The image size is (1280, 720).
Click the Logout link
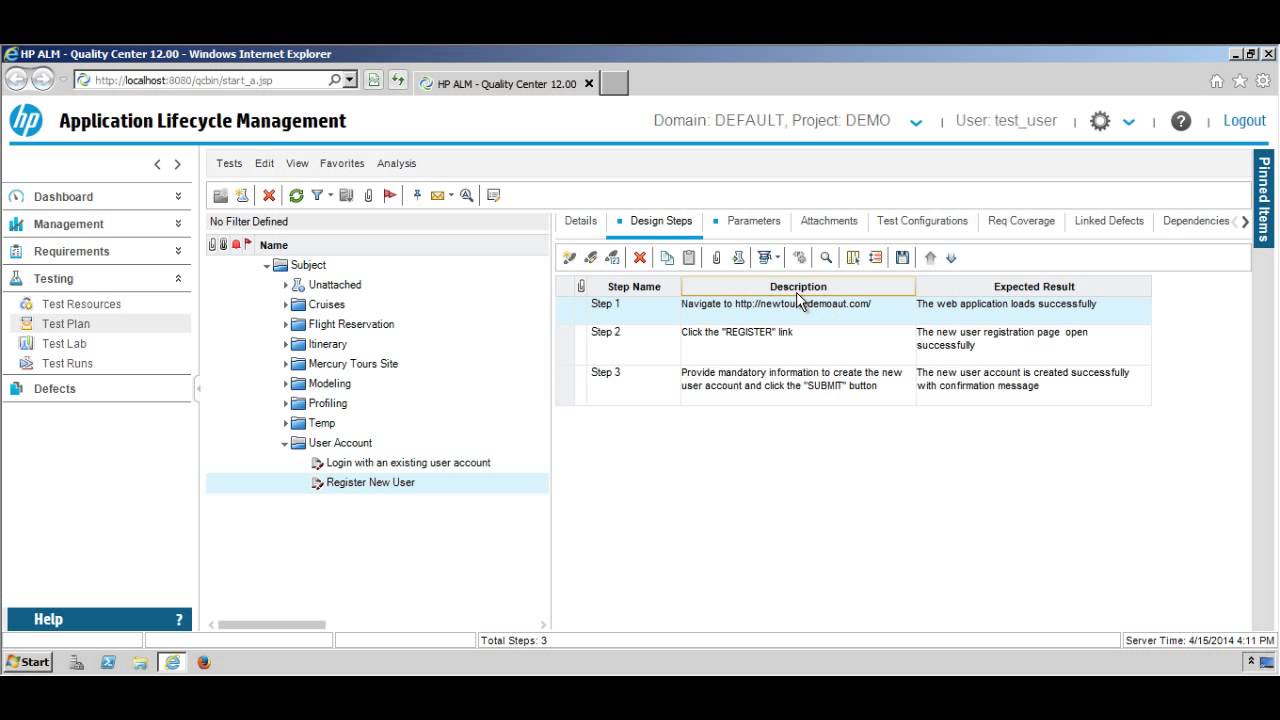[1244, 120]
